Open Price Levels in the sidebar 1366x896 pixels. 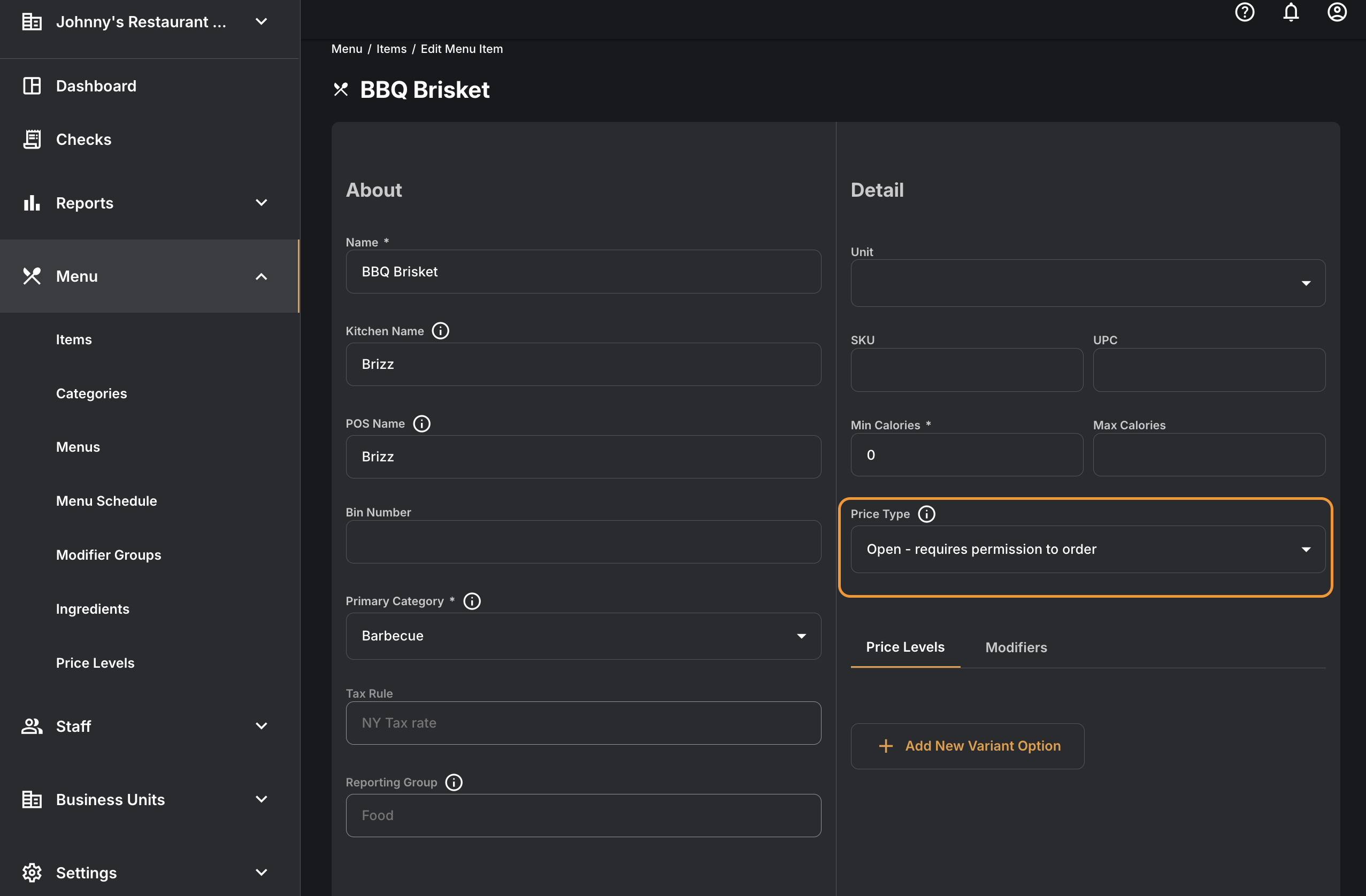(95, 663)
